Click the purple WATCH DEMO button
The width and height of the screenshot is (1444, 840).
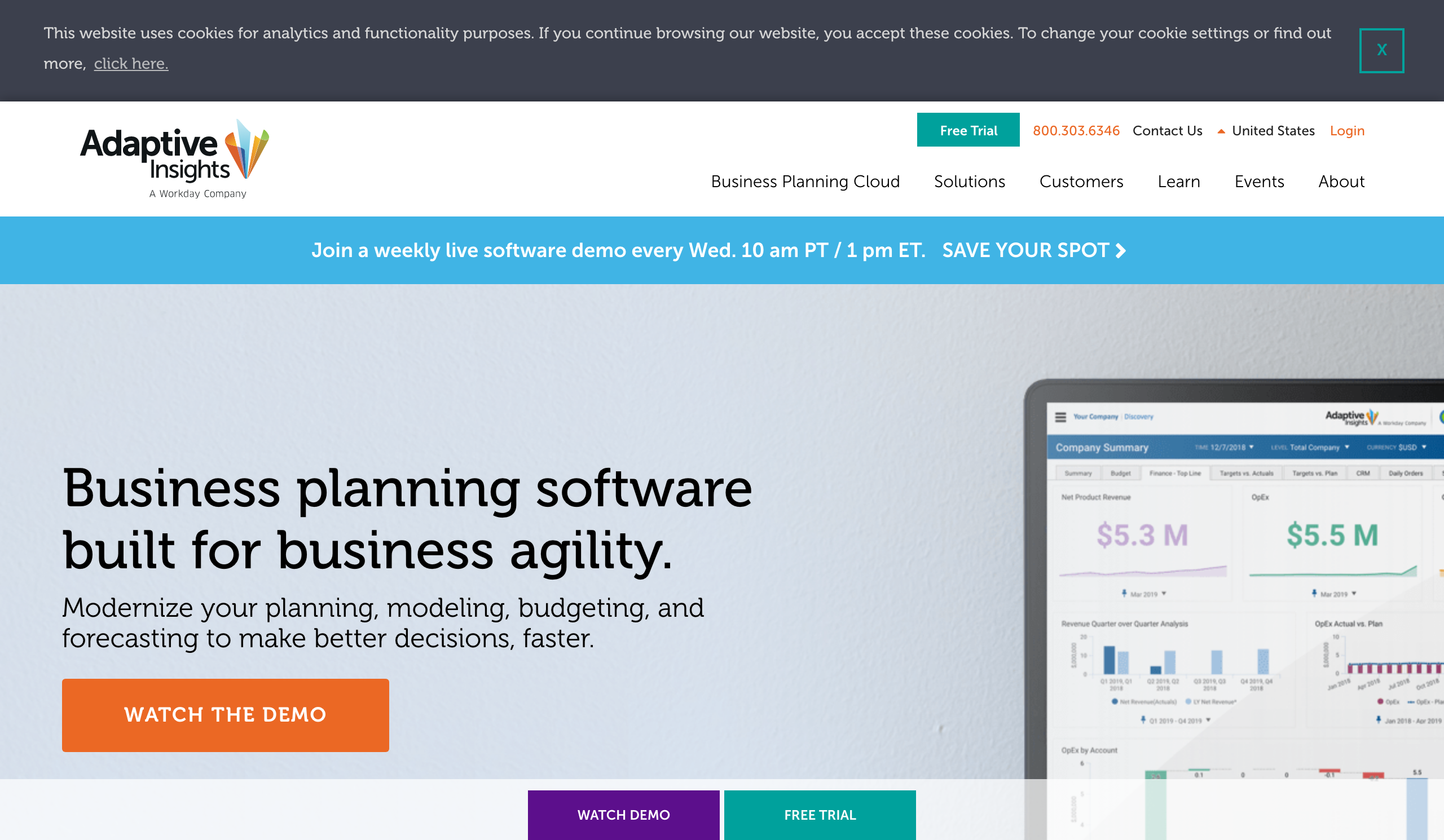[x=623, y=815]
